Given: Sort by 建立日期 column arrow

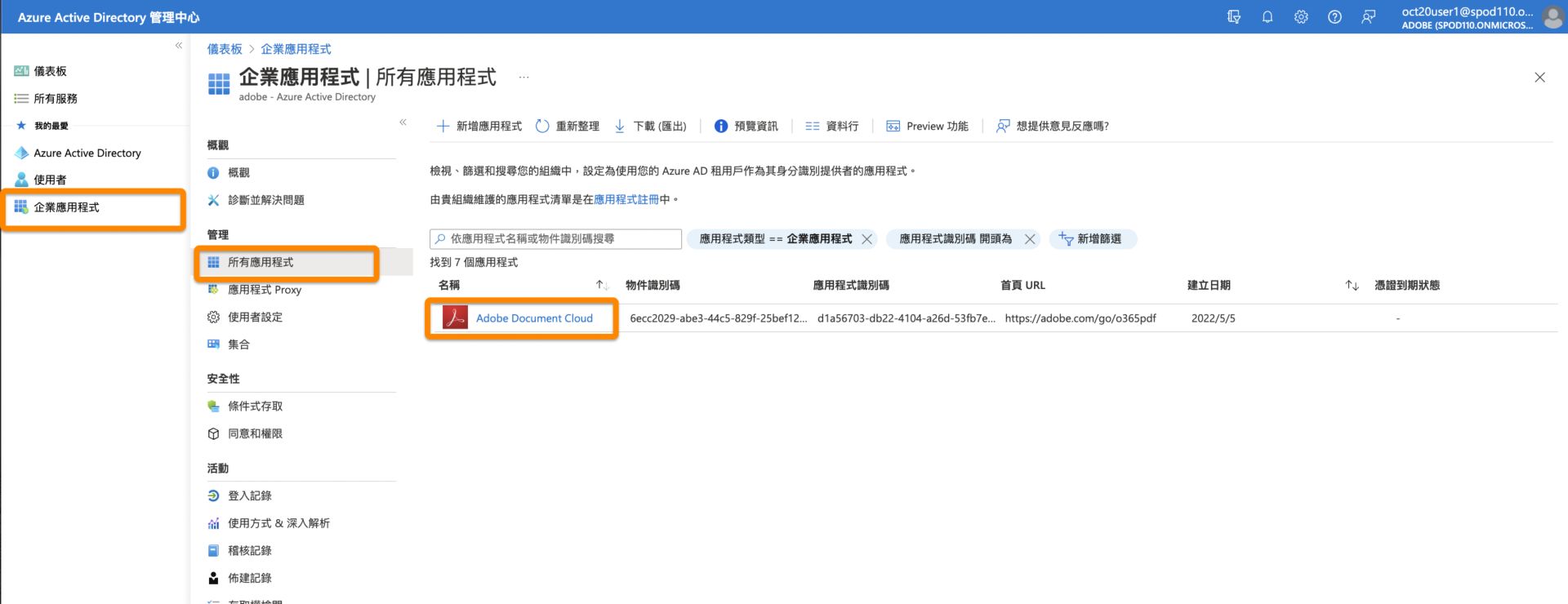Looking at the screenshot, I should click(x=1352, y=285).
